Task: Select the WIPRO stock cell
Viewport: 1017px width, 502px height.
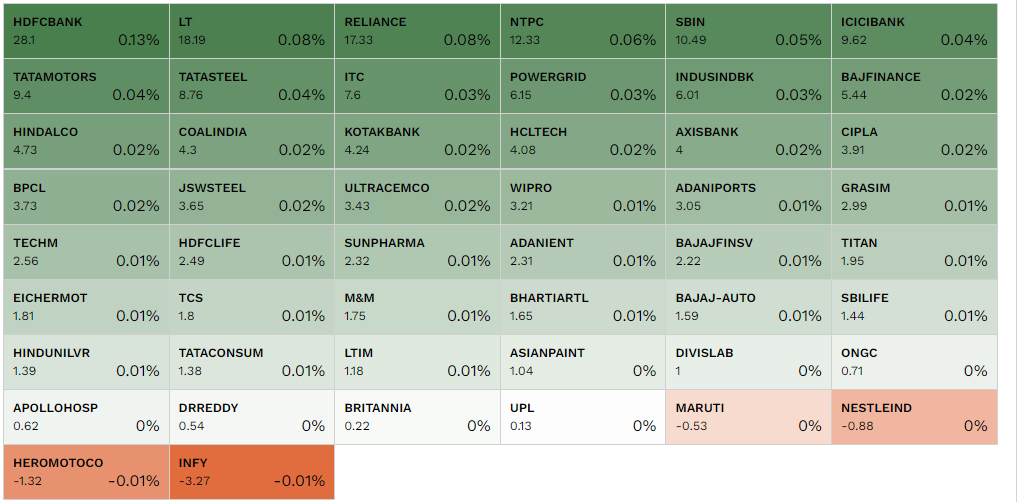Action: 583,197
